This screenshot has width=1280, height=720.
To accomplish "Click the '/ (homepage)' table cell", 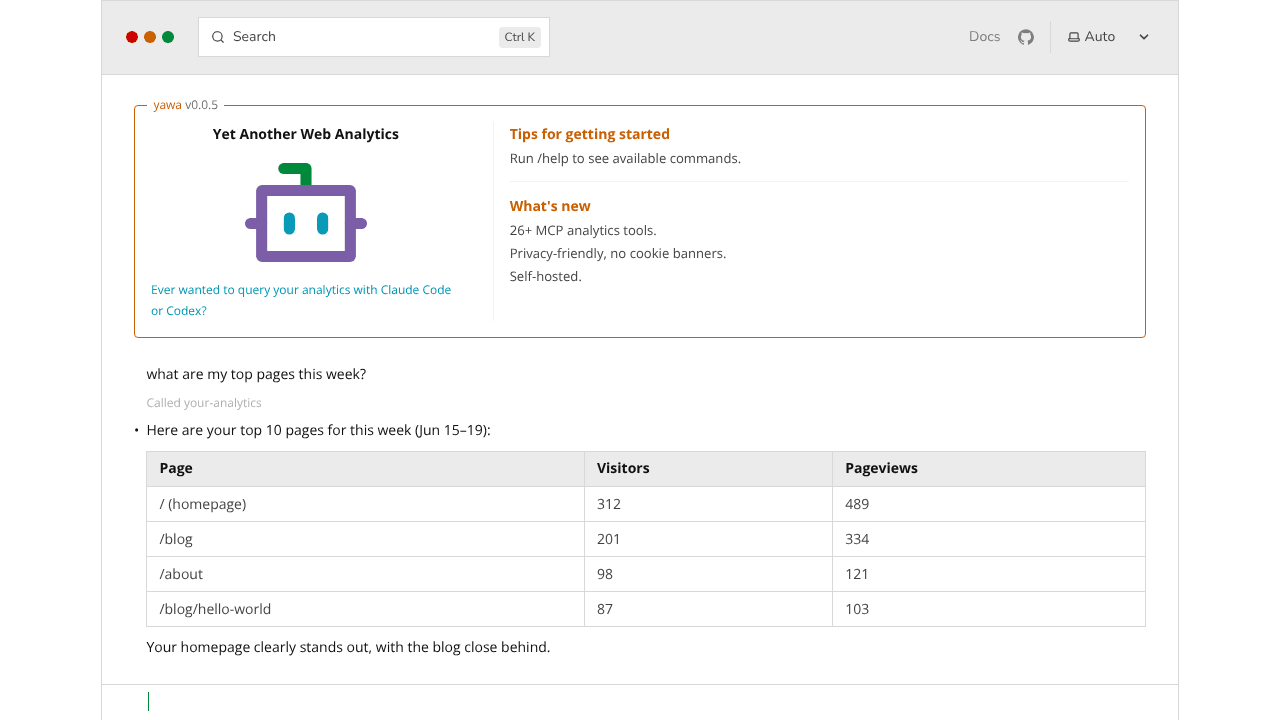I will [366, 504].
